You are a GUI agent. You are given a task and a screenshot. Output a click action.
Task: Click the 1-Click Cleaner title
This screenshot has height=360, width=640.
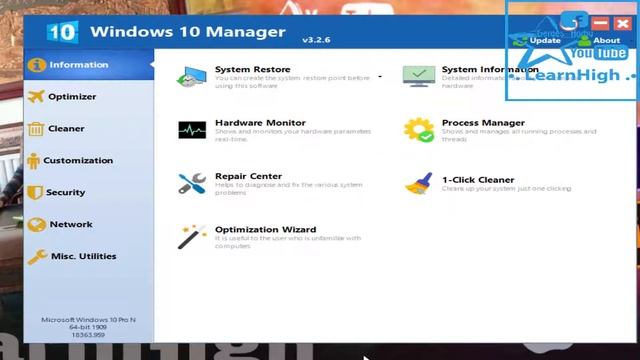click(x=478, y=180)
